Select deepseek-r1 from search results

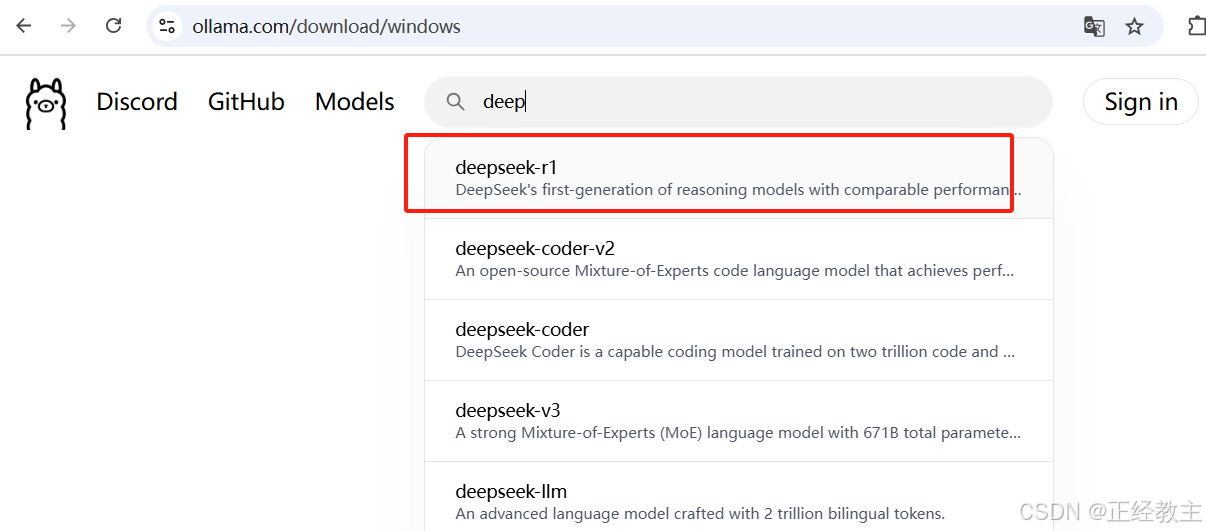(739, 178)
